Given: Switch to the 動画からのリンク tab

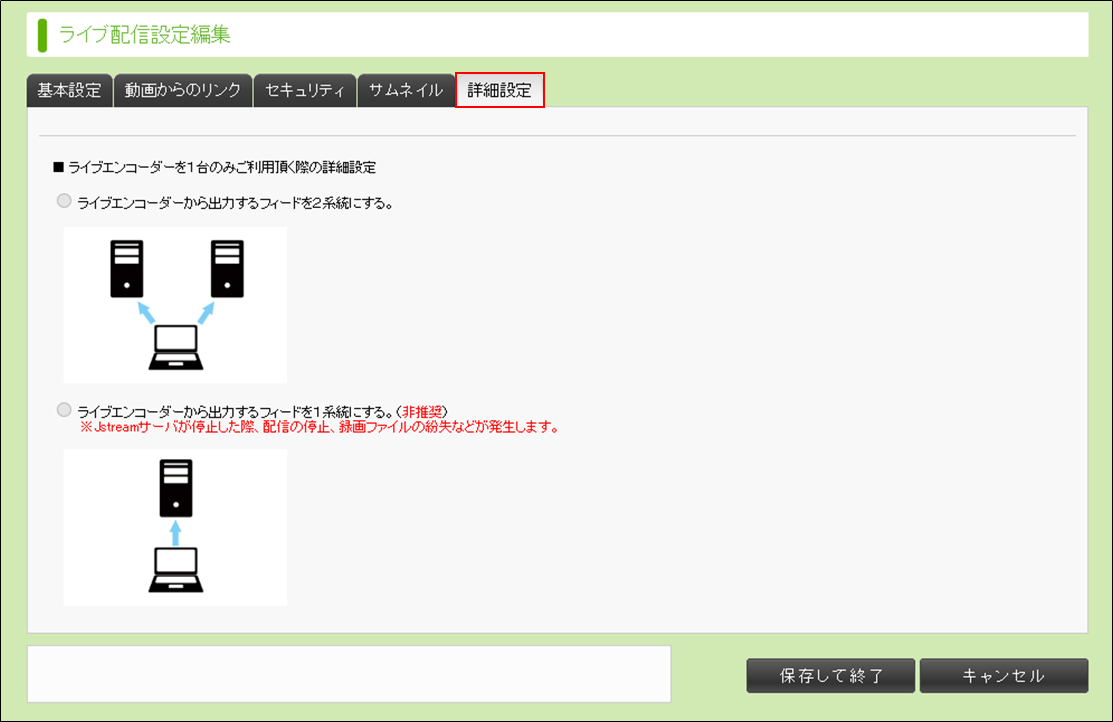Looking at the screenshot, I should (183, 91).
